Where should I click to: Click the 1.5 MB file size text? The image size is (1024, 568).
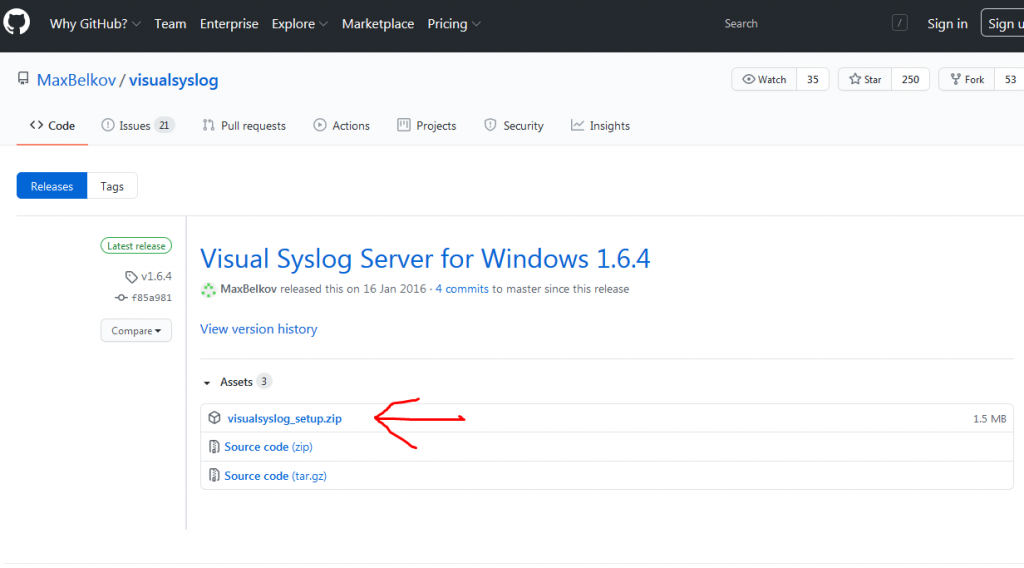989,418
